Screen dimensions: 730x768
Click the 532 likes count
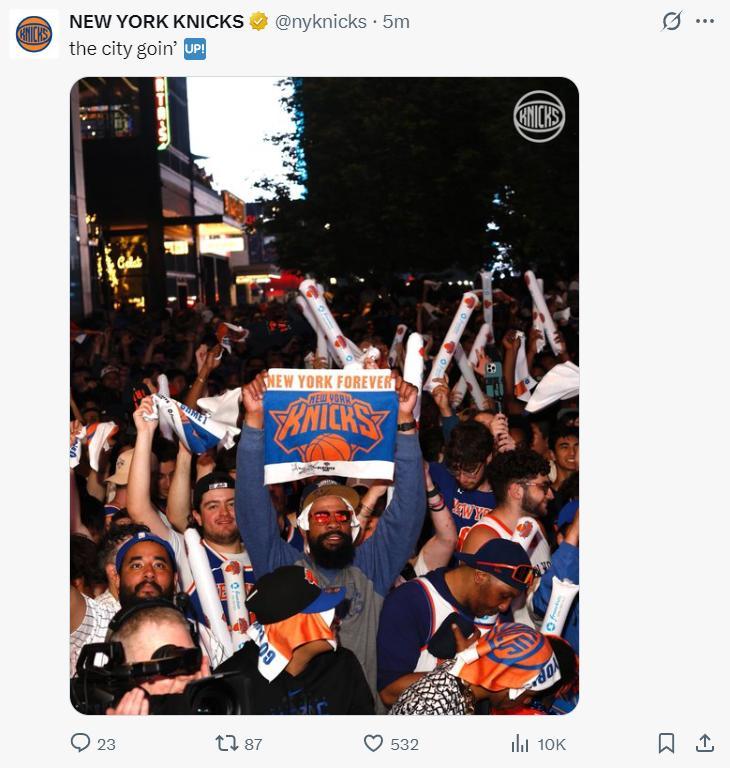404,744
